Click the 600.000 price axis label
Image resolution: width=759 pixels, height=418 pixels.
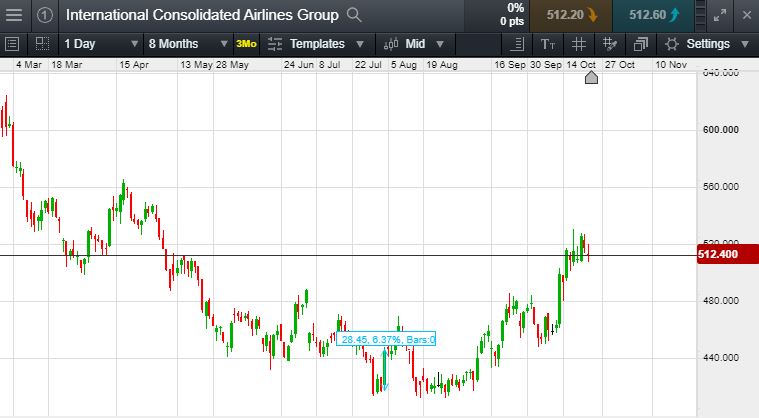721,130
